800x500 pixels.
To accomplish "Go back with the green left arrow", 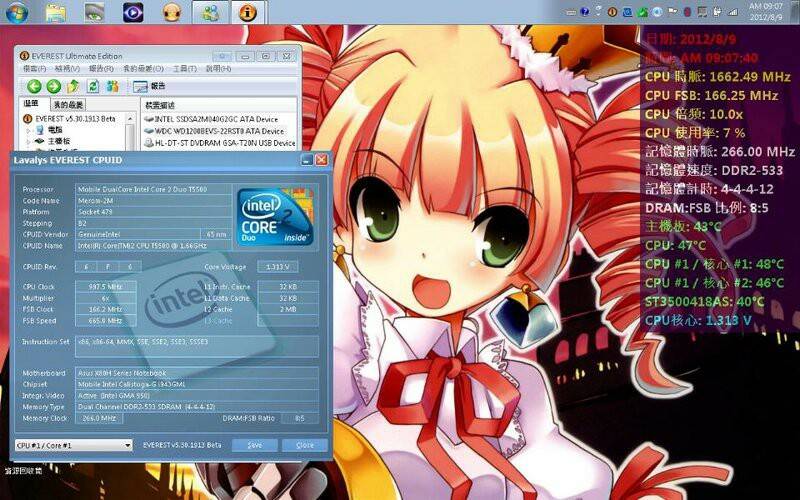I will click(x=34, y=86).
